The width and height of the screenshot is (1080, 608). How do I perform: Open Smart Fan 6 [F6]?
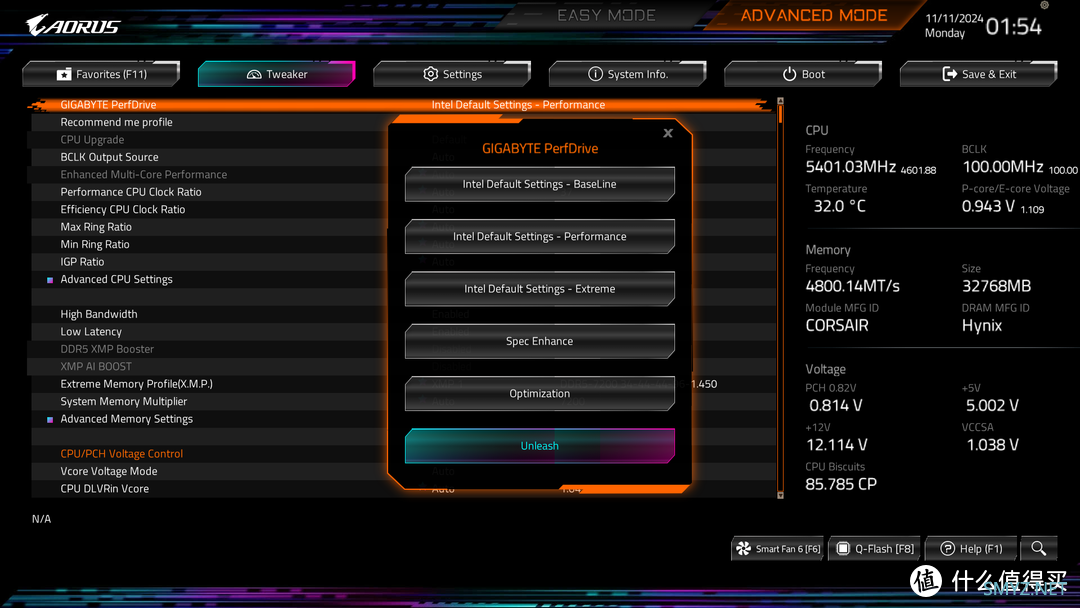click(x=778, y=548)
